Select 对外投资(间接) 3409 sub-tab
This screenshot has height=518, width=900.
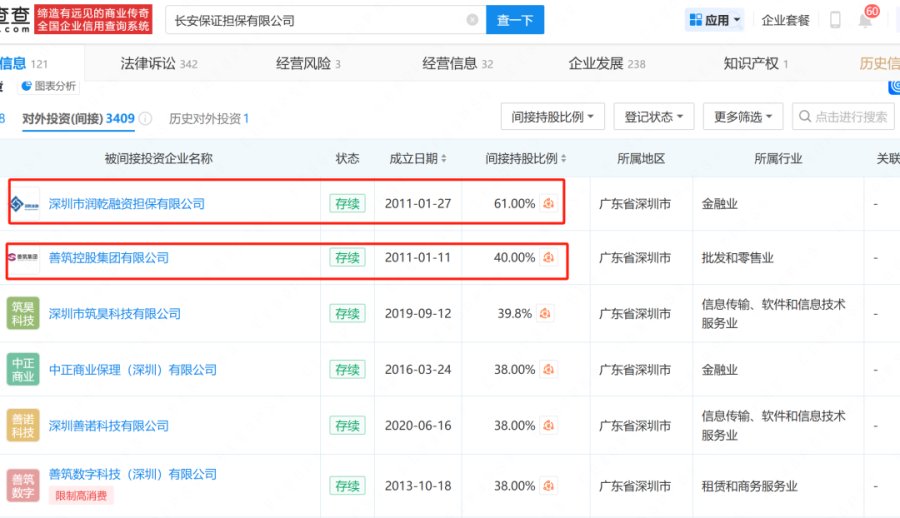(78, 118)
